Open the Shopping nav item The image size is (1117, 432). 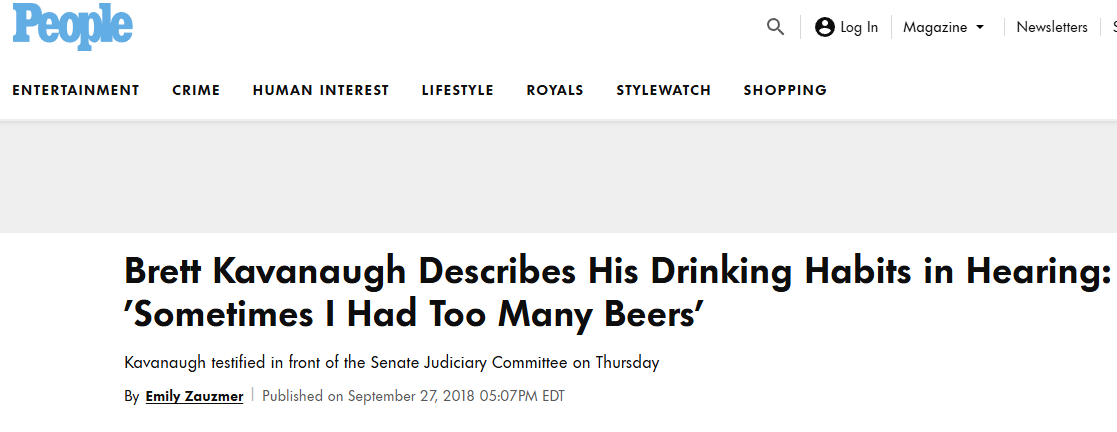(785, 90)
